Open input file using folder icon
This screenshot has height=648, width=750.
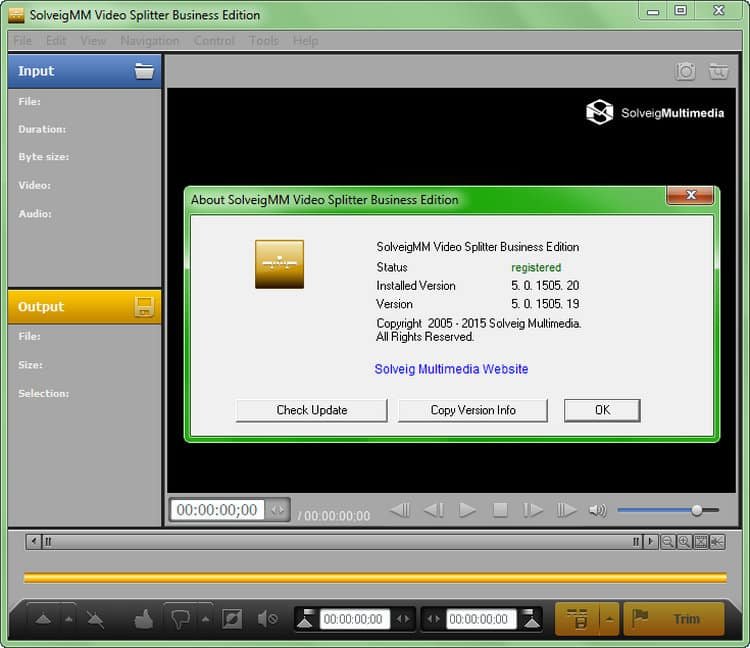(144, 71)
